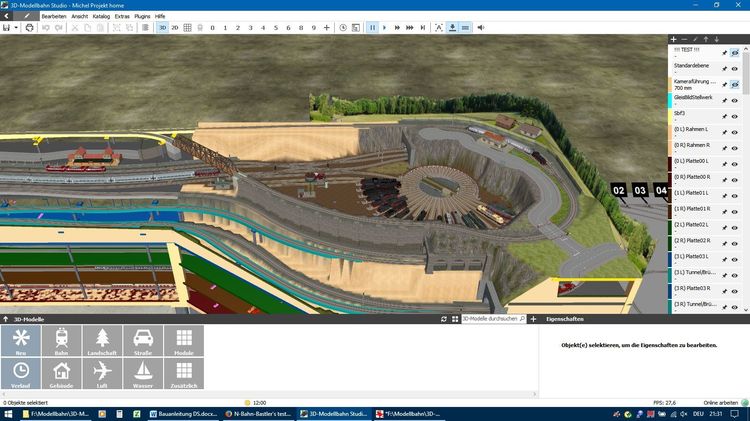
Task: Open the Hilfe menu
Action: coord(160,16)
